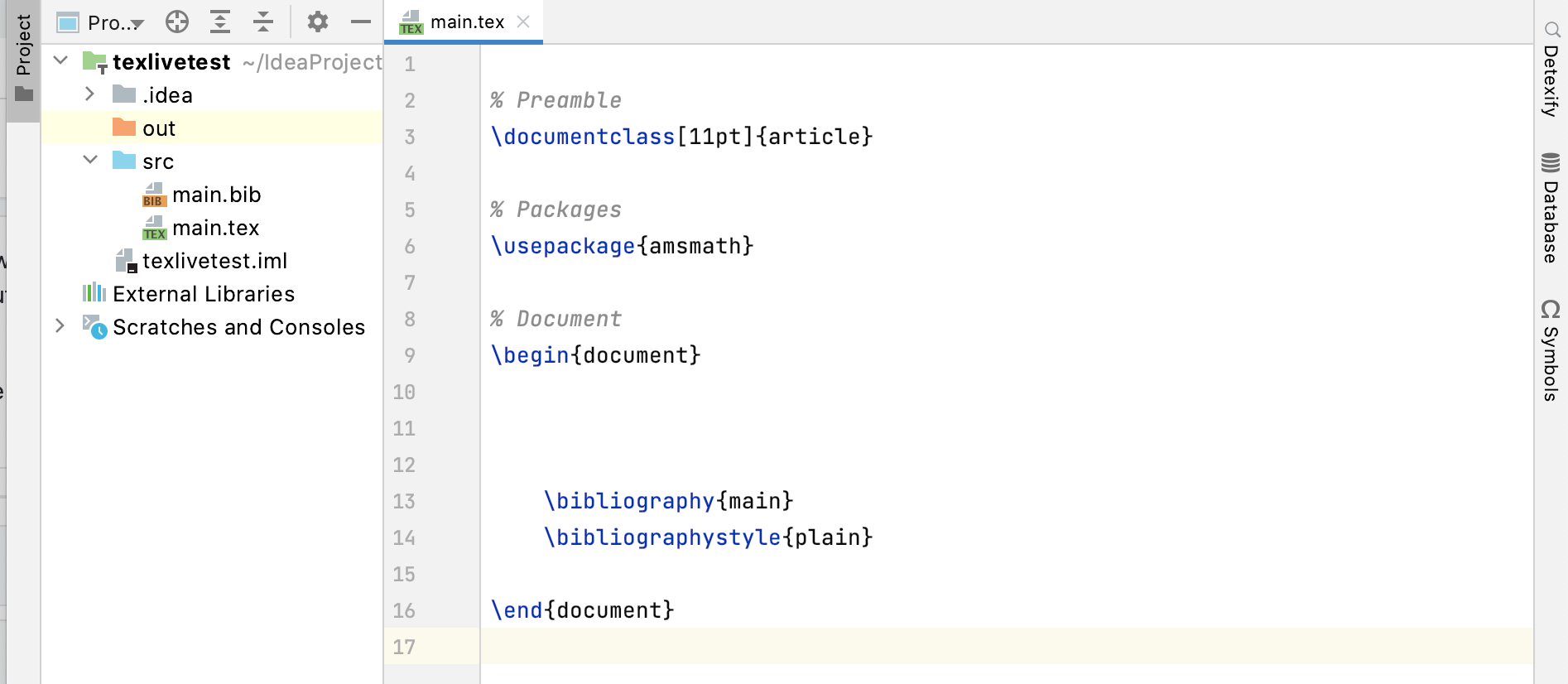The height and width of the screenshot is (684, 1568).
Task: Click the [11pt] option text
Action: tap(715, 137)
